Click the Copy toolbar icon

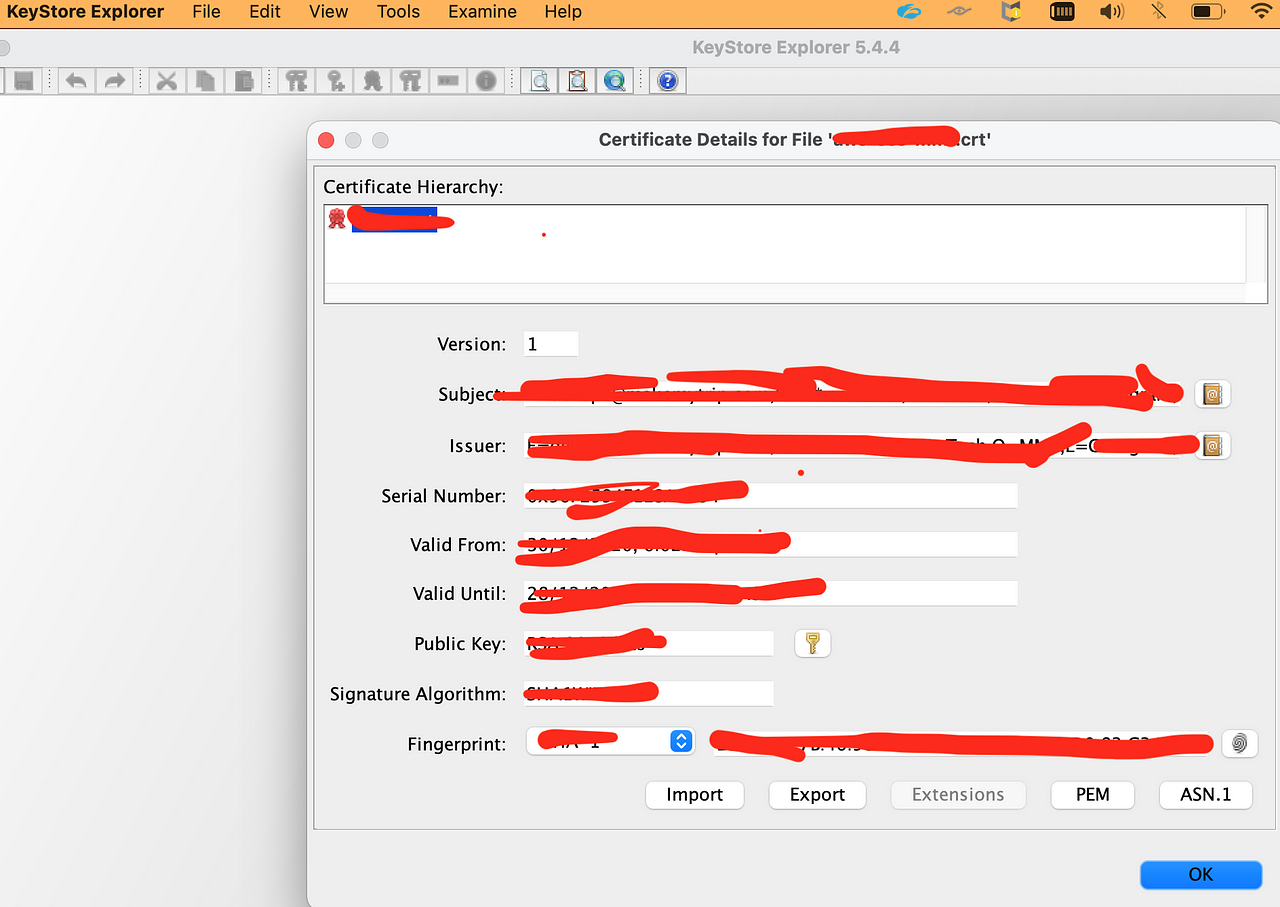click(206, 81)
